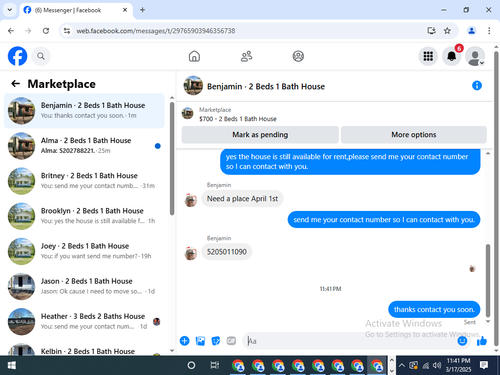Attach a photo in the composer
The width and height of the screenshot is (500, 375).
tap(200, 341)
